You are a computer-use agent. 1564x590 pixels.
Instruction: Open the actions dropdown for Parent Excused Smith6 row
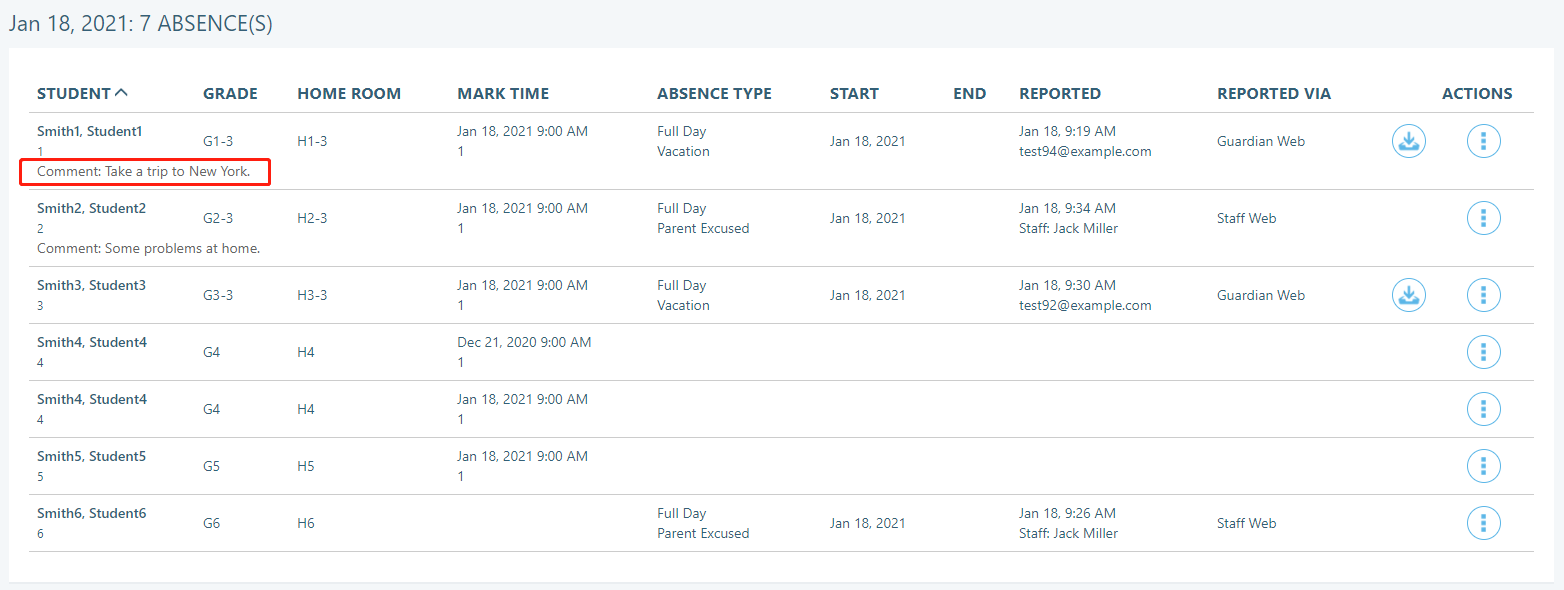point(1483,523)
